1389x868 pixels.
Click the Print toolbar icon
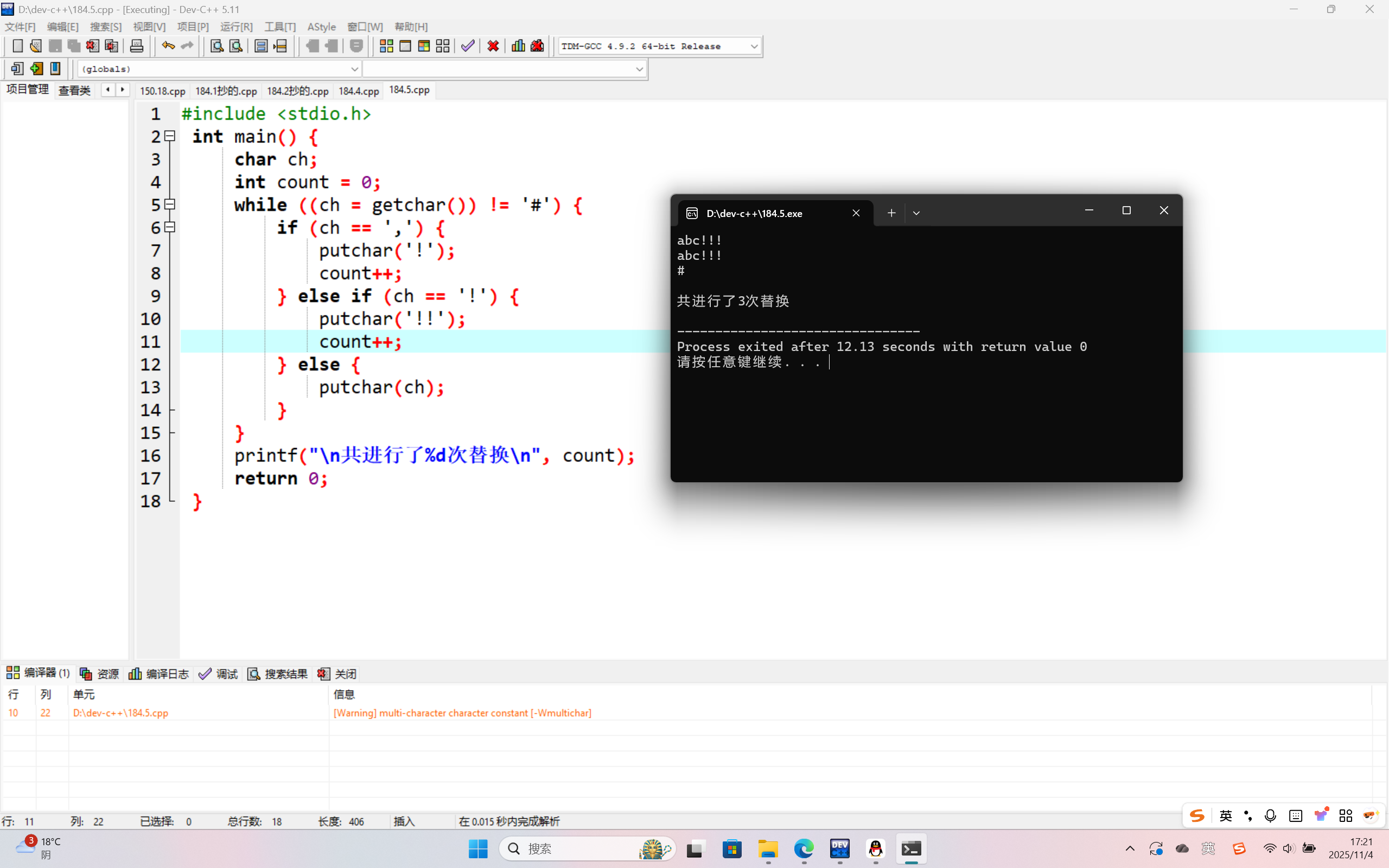point(137,46)
